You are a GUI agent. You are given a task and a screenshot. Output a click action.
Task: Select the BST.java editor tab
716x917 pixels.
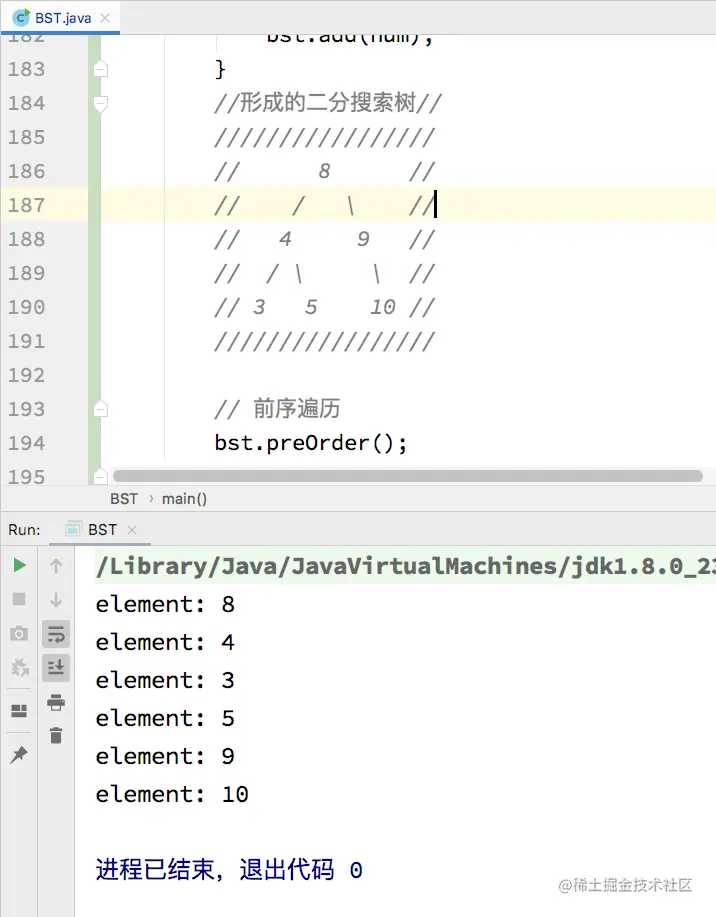coord(60,18)
